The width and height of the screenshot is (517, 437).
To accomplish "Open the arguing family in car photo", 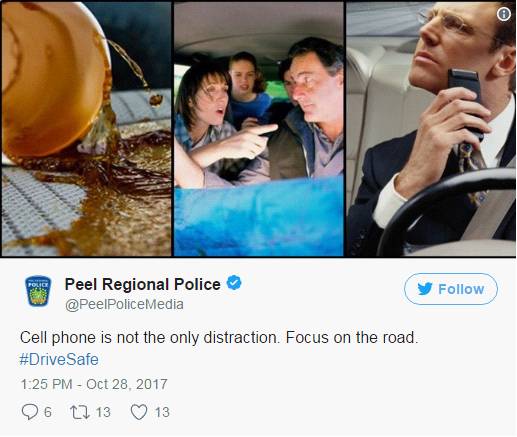I will click(259, 129).
